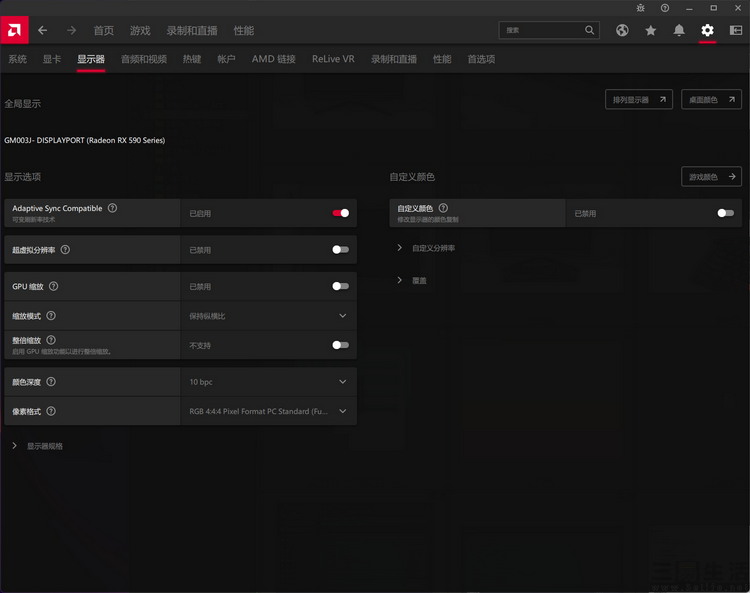The image size is (750, 593).
Task: Open 像素格式 RGB 4:4:4 dropdown
Action: pos(268,411)
